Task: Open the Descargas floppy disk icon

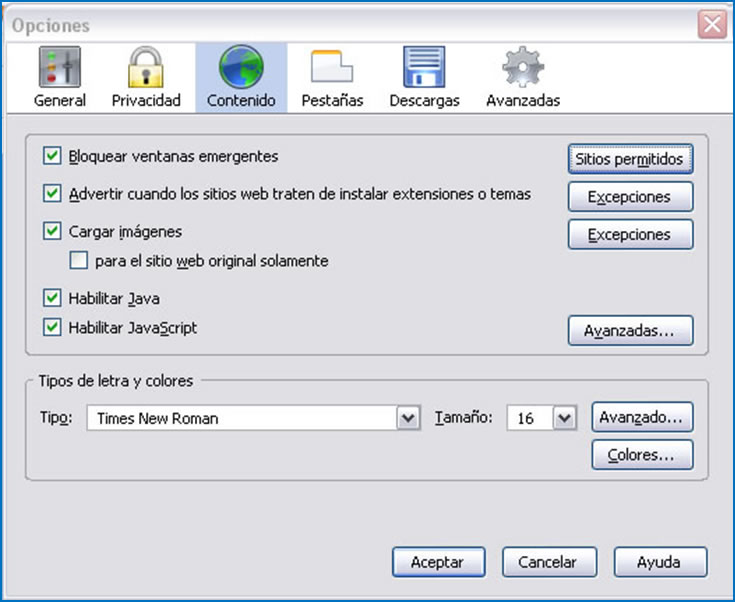Action: [x=424, y=68]
